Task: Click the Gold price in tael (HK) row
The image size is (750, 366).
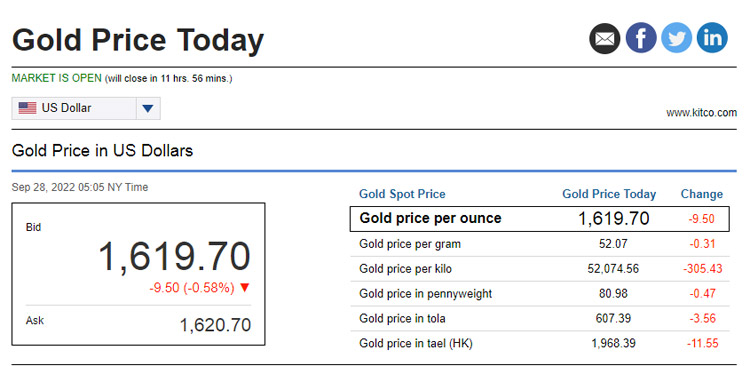Action: 540,344
